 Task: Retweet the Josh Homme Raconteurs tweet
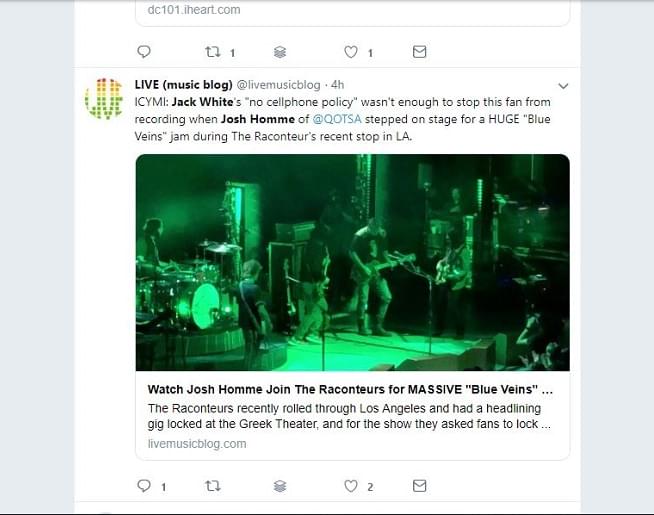click(213, 486)
